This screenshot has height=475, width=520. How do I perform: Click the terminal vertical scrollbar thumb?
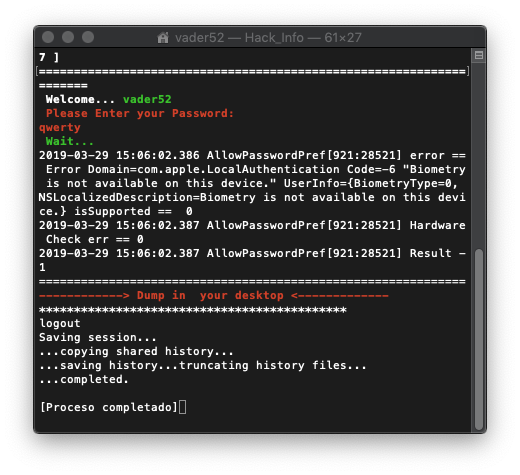[x=479, y=339]
